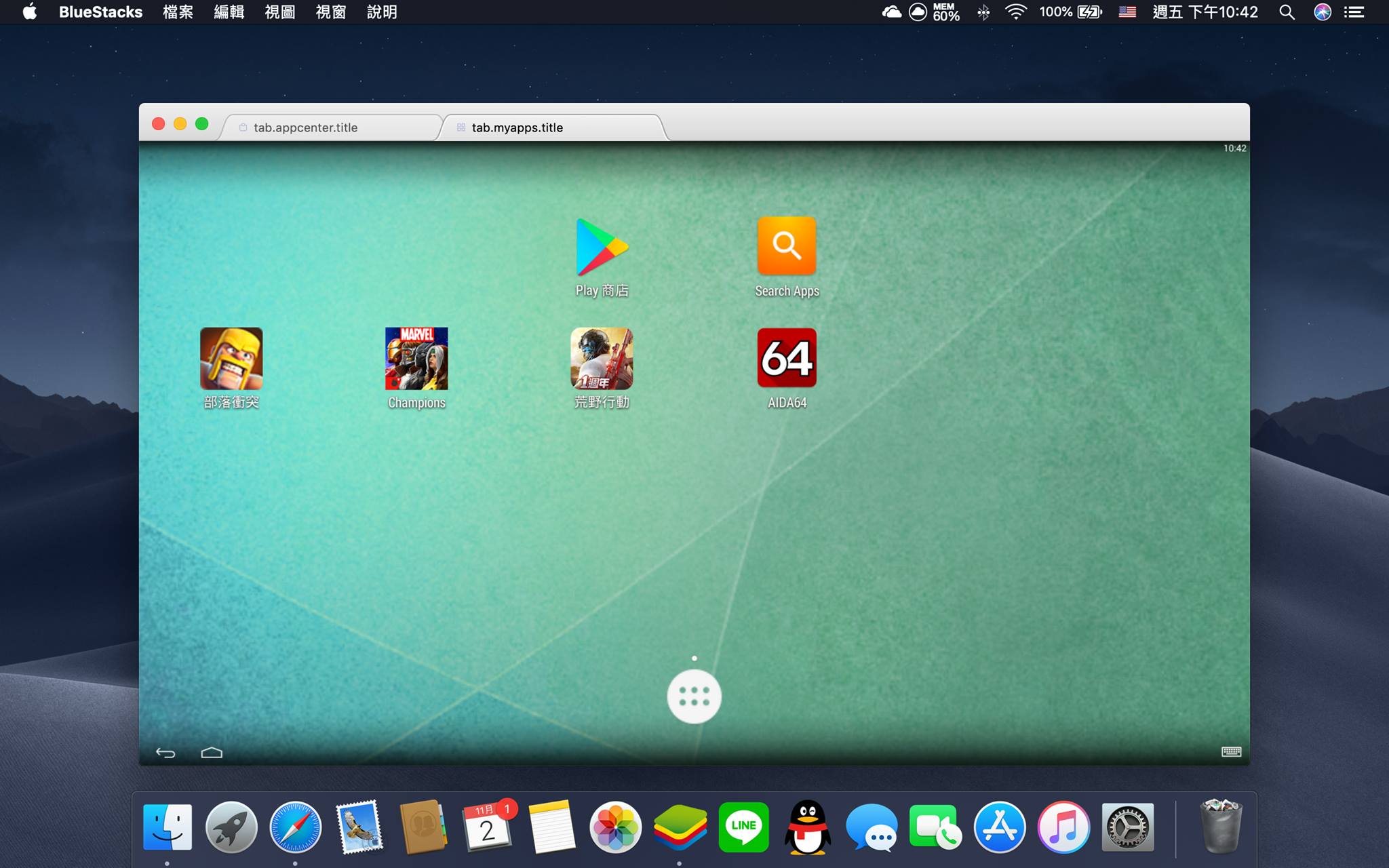Open the Android app drawer
Screen dimensions: 1389x868
pyautogui.click(x=694, y=696)
